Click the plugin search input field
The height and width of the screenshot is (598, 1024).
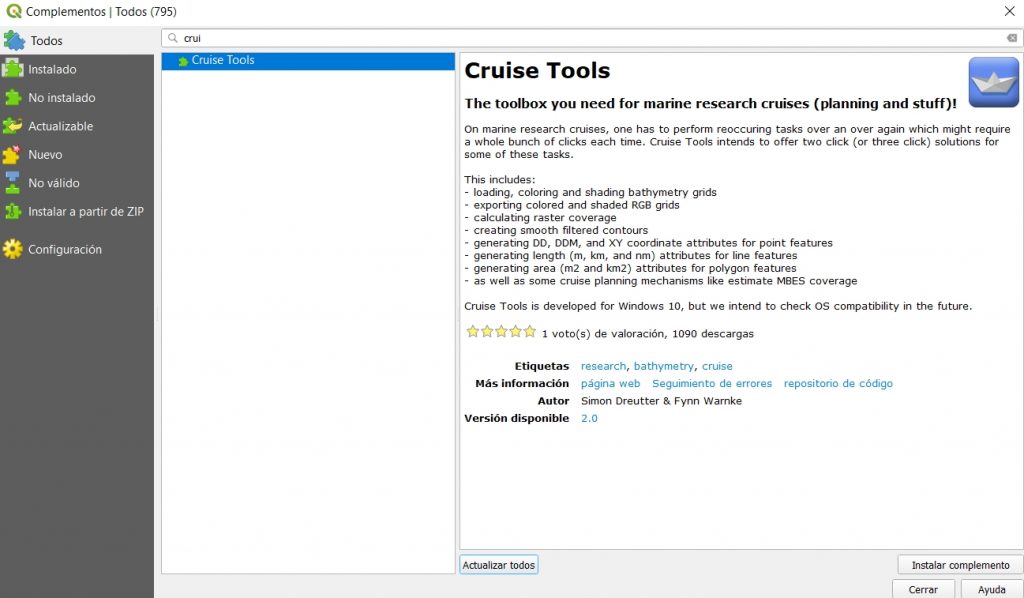[x=590, y=38]
